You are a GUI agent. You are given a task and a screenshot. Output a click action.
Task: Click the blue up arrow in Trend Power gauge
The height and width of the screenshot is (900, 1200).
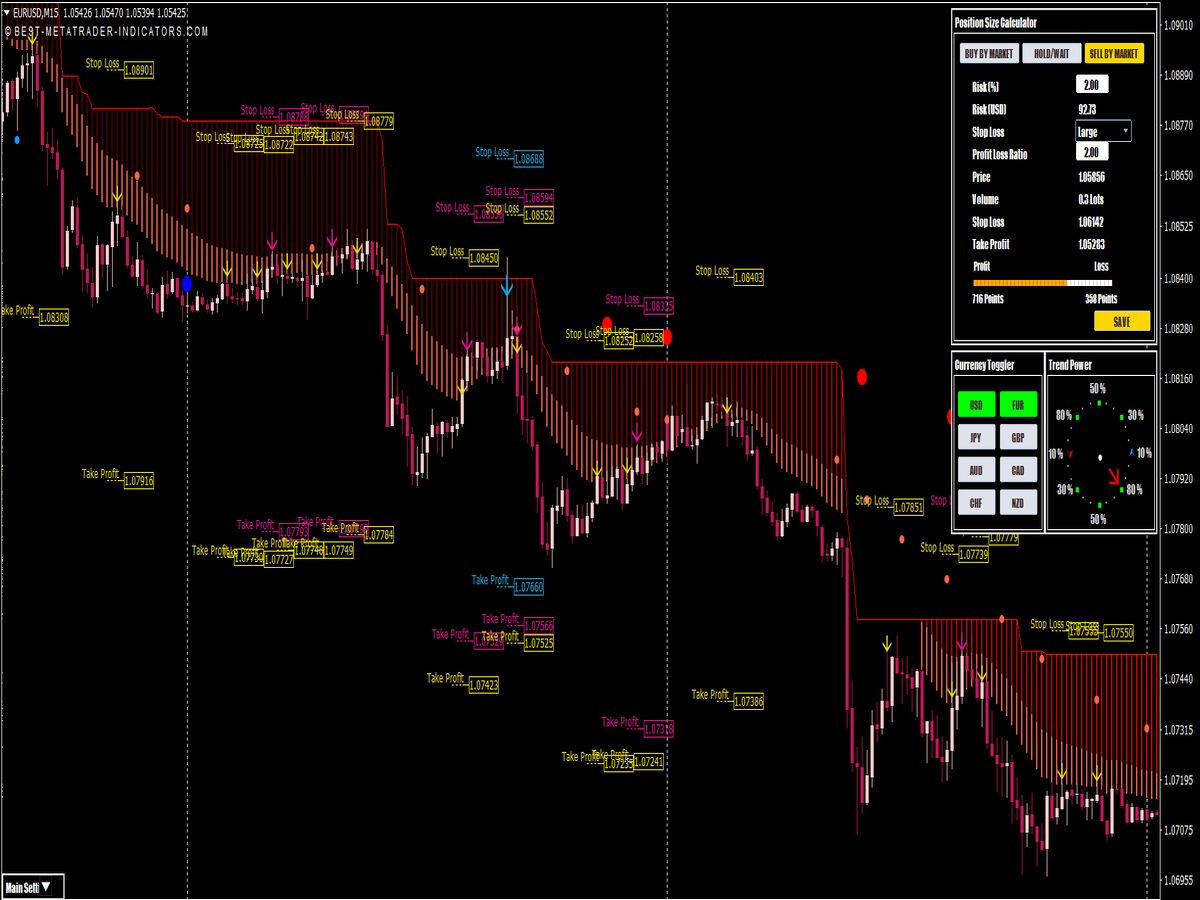pos(1131,452)
